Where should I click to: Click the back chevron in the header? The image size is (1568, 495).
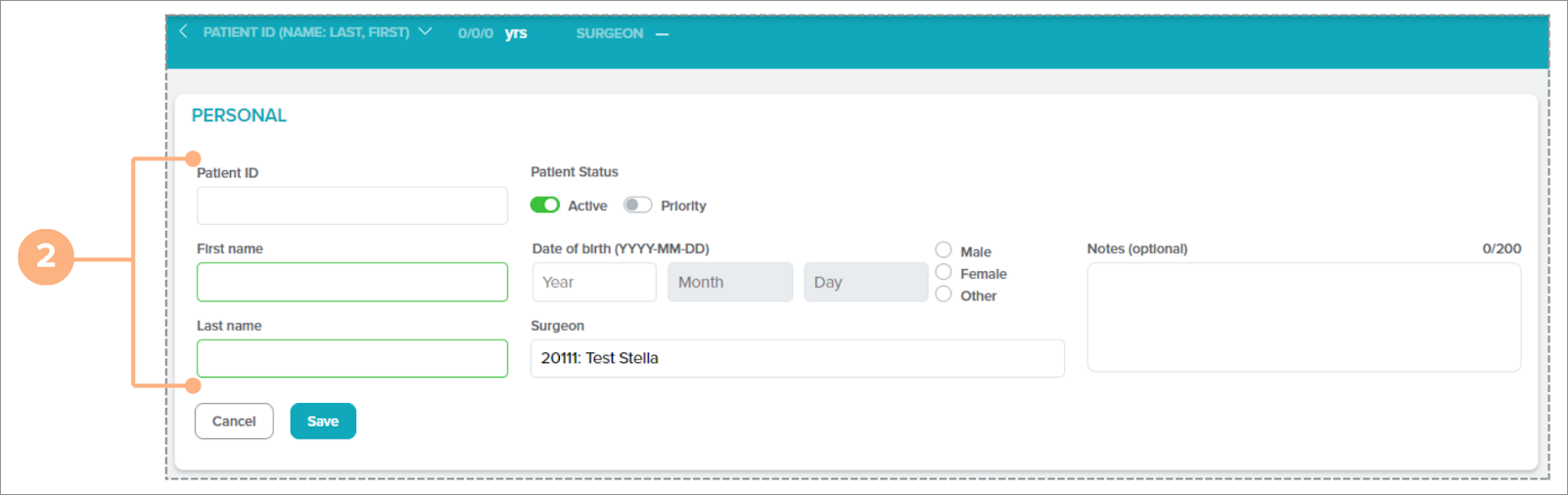183,31
